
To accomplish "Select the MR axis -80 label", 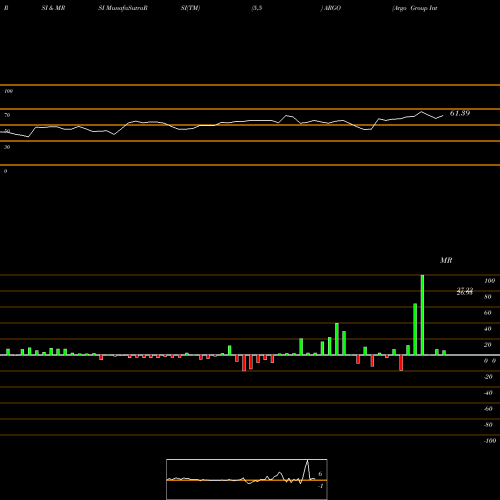I will 488,425.
